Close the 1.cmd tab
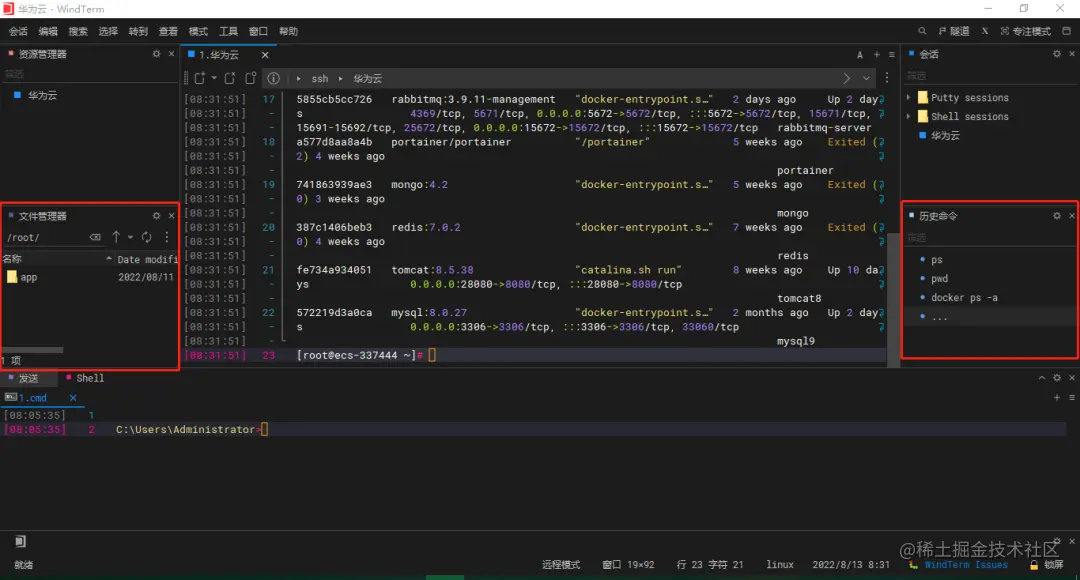The image size is (1080, 580). coord(73,397)
